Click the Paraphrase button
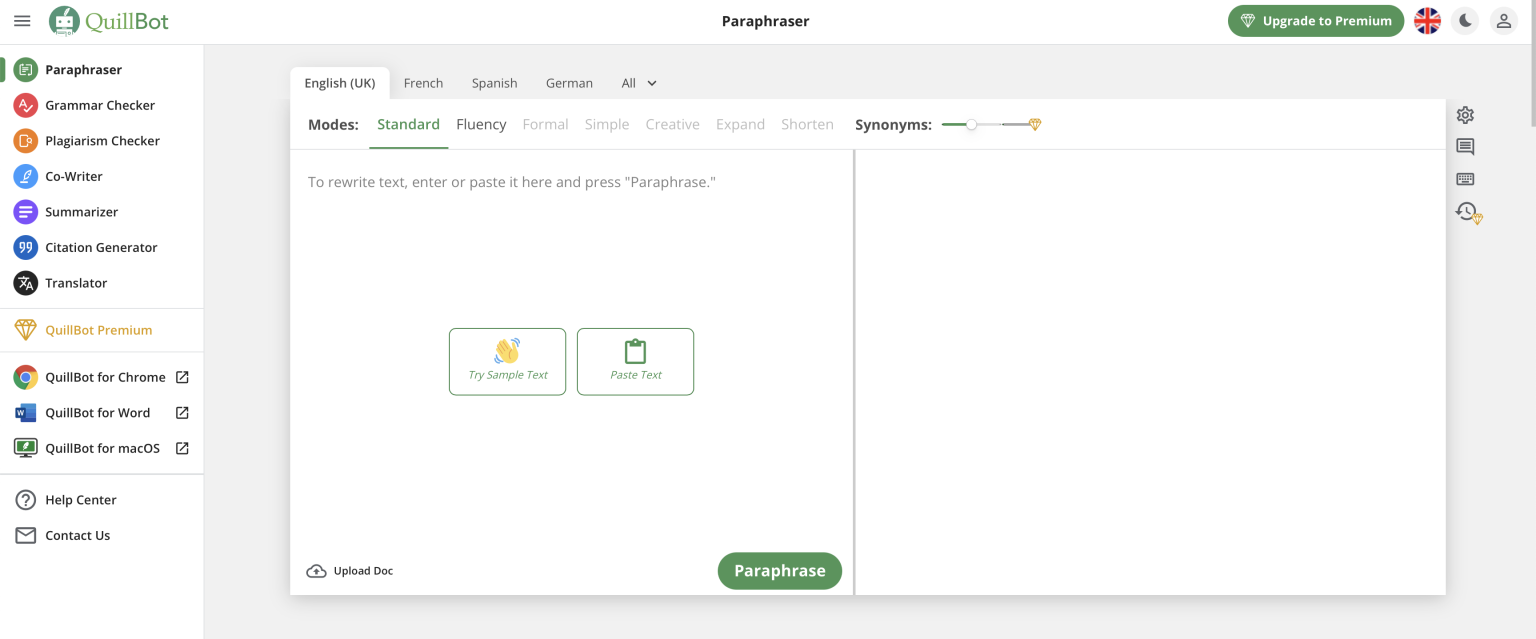The width and height of the screenshot is (1536, 639). click(779, 571)
